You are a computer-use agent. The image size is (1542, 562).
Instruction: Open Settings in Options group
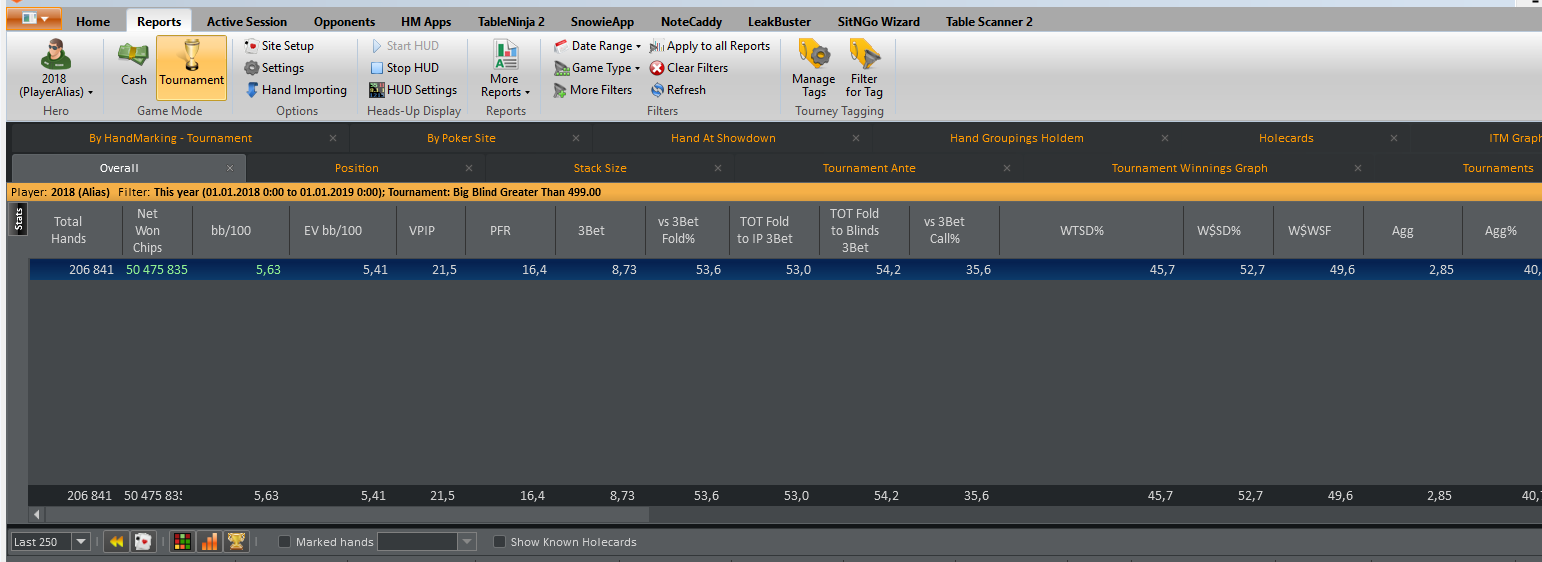pyautogui.click(x=274, y=68)
